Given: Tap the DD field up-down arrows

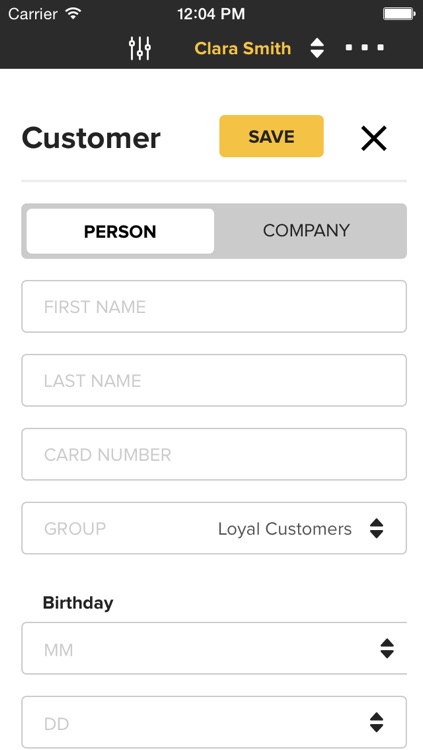Looking at the screenshot, I should tap(377, 722).
